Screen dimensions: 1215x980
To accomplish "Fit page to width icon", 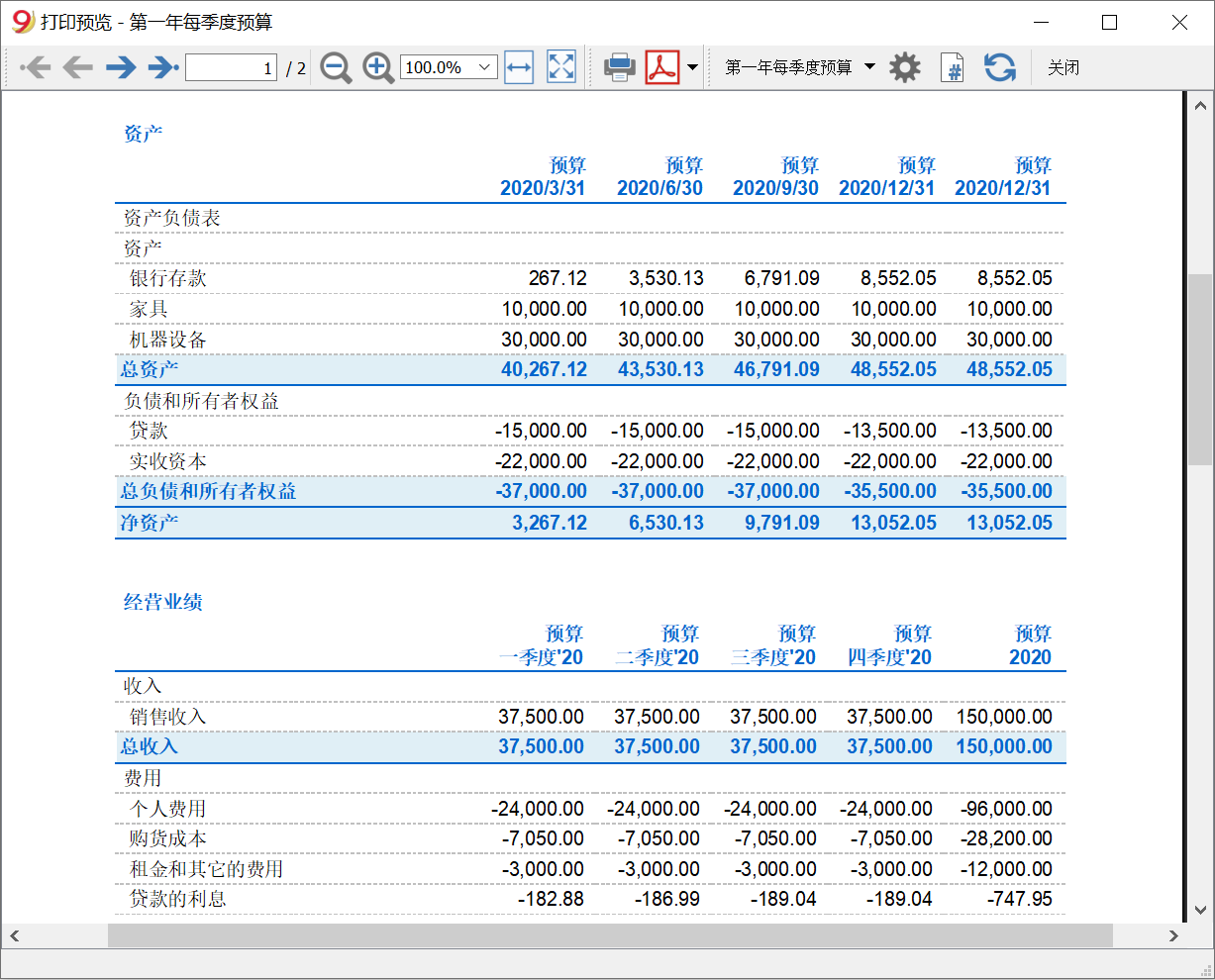I will 519,67.
